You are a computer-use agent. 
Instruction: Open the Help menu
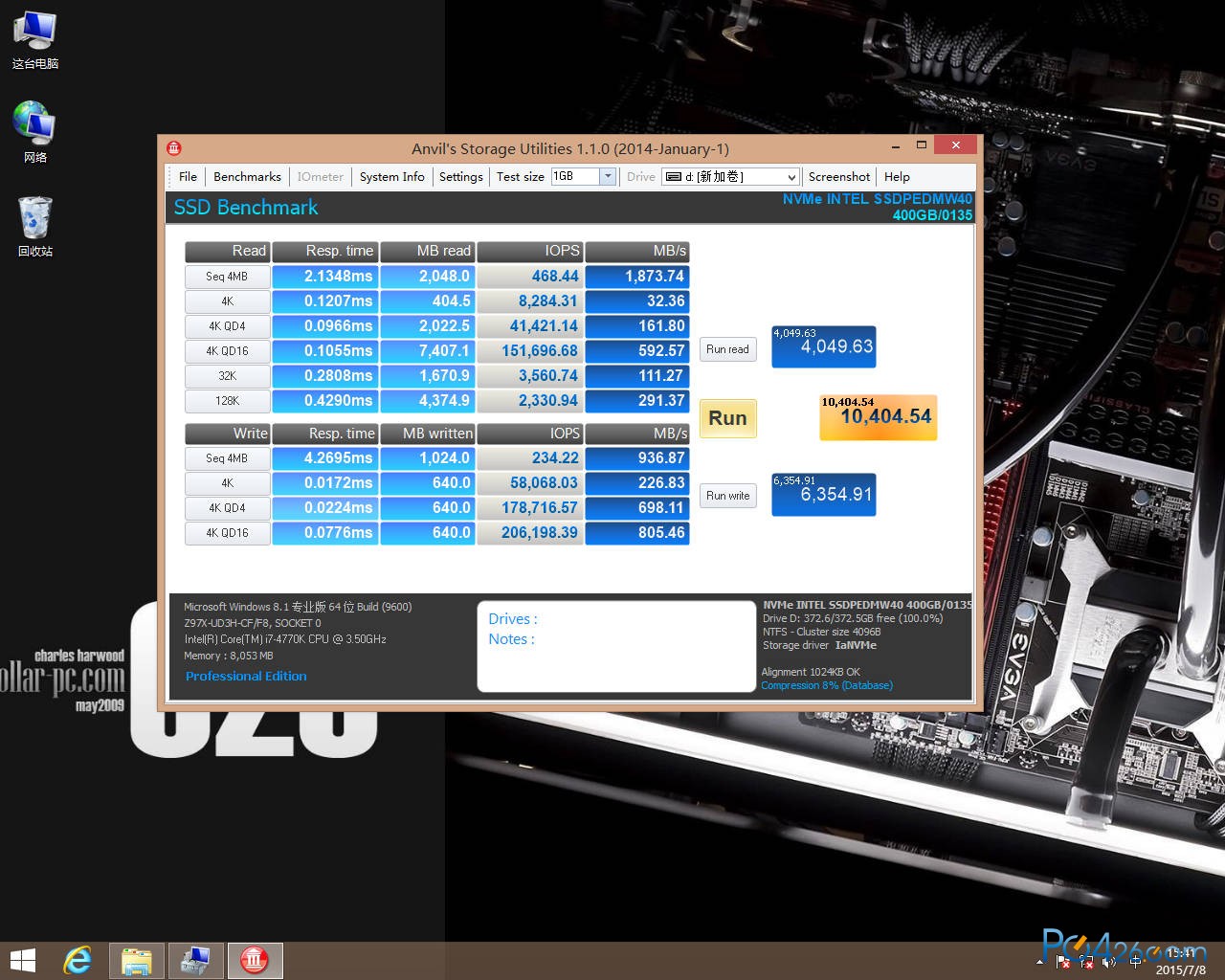897,177
